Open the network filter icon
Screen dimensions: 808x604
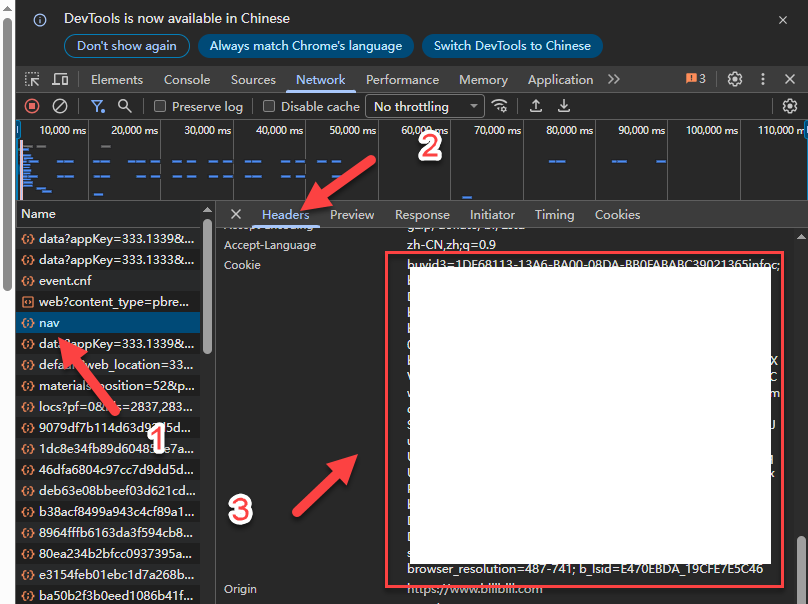coord(98,106)
